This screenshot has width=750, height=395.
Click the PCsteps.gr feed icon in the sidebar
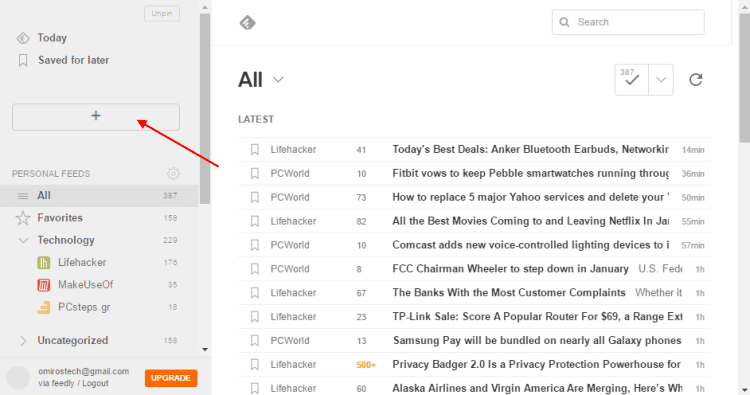[44, 307]
